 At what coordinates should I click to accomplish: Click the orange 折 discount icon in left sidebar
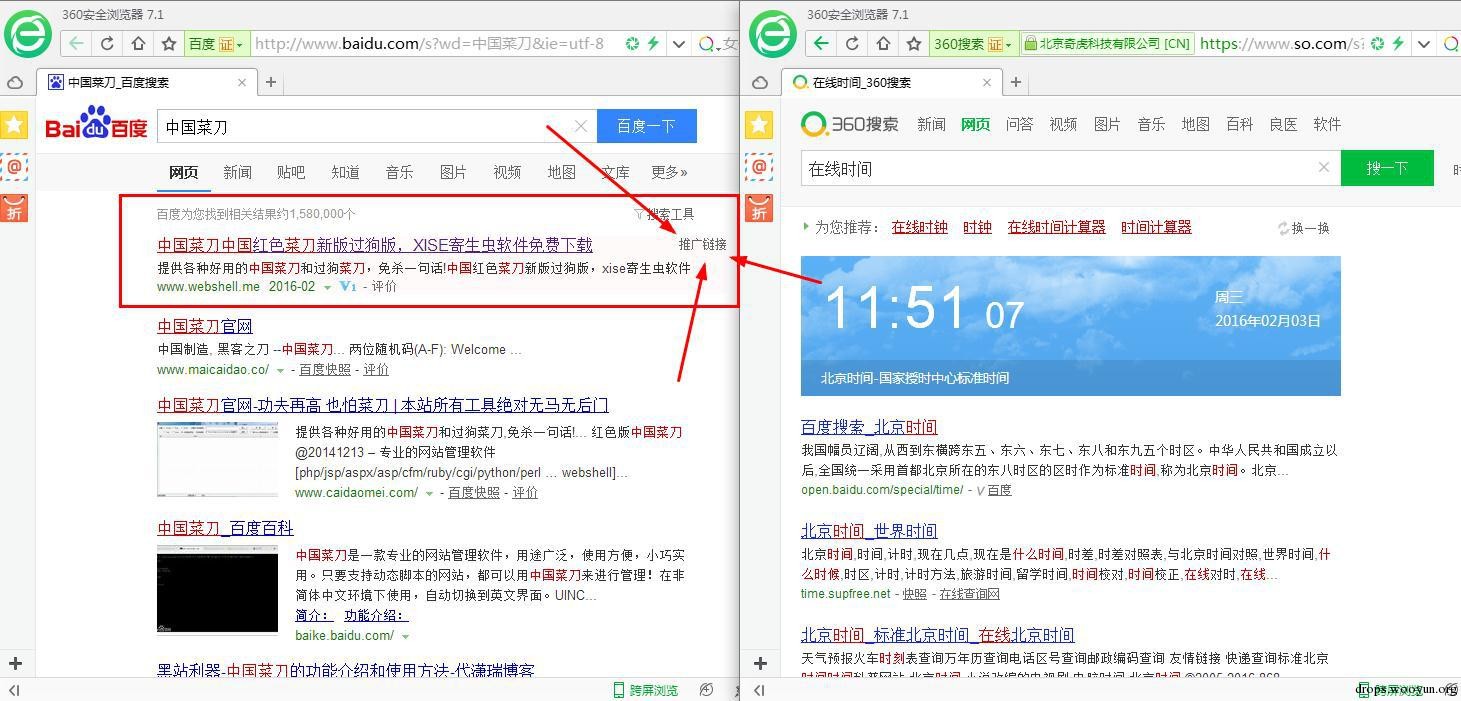(x=14, y=209)
